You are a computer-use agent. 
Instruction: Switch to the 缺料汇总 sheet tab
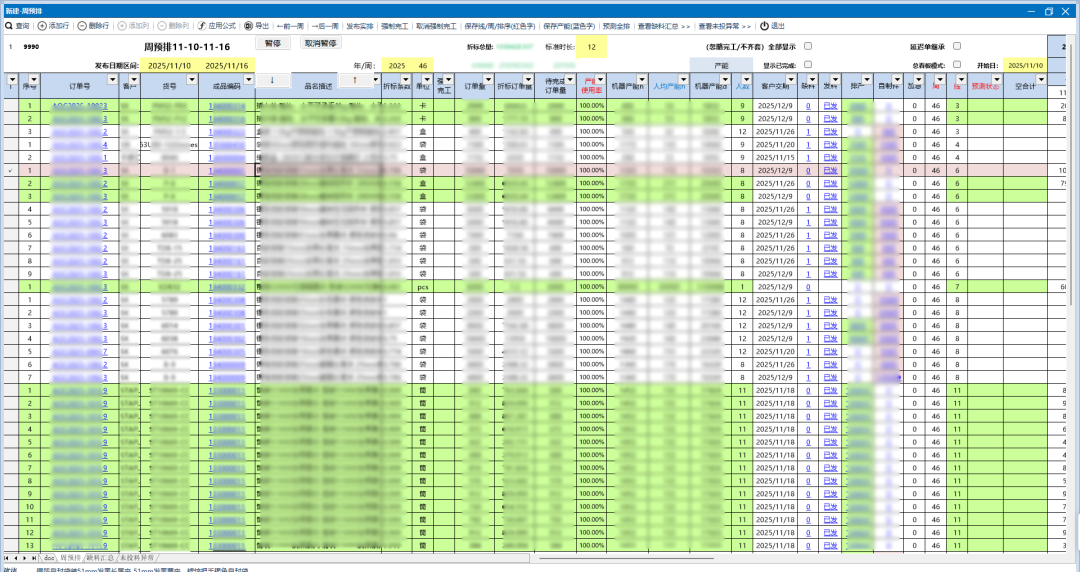pyautogui.click(x=101, y=558)
